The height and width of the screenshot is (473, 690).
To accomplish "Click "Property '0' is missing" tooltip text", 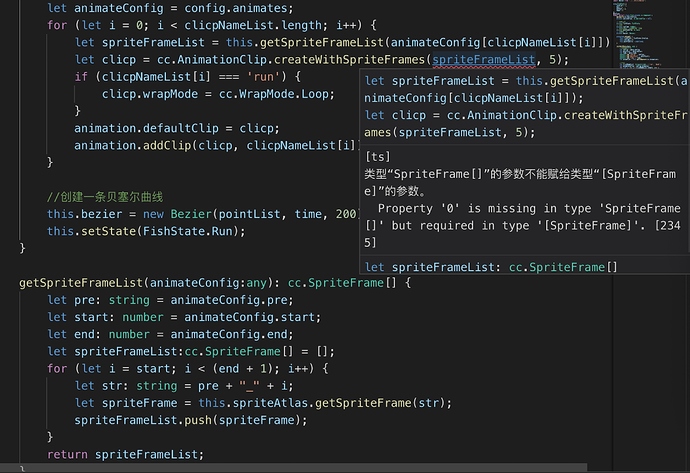I will pos(523,225).
